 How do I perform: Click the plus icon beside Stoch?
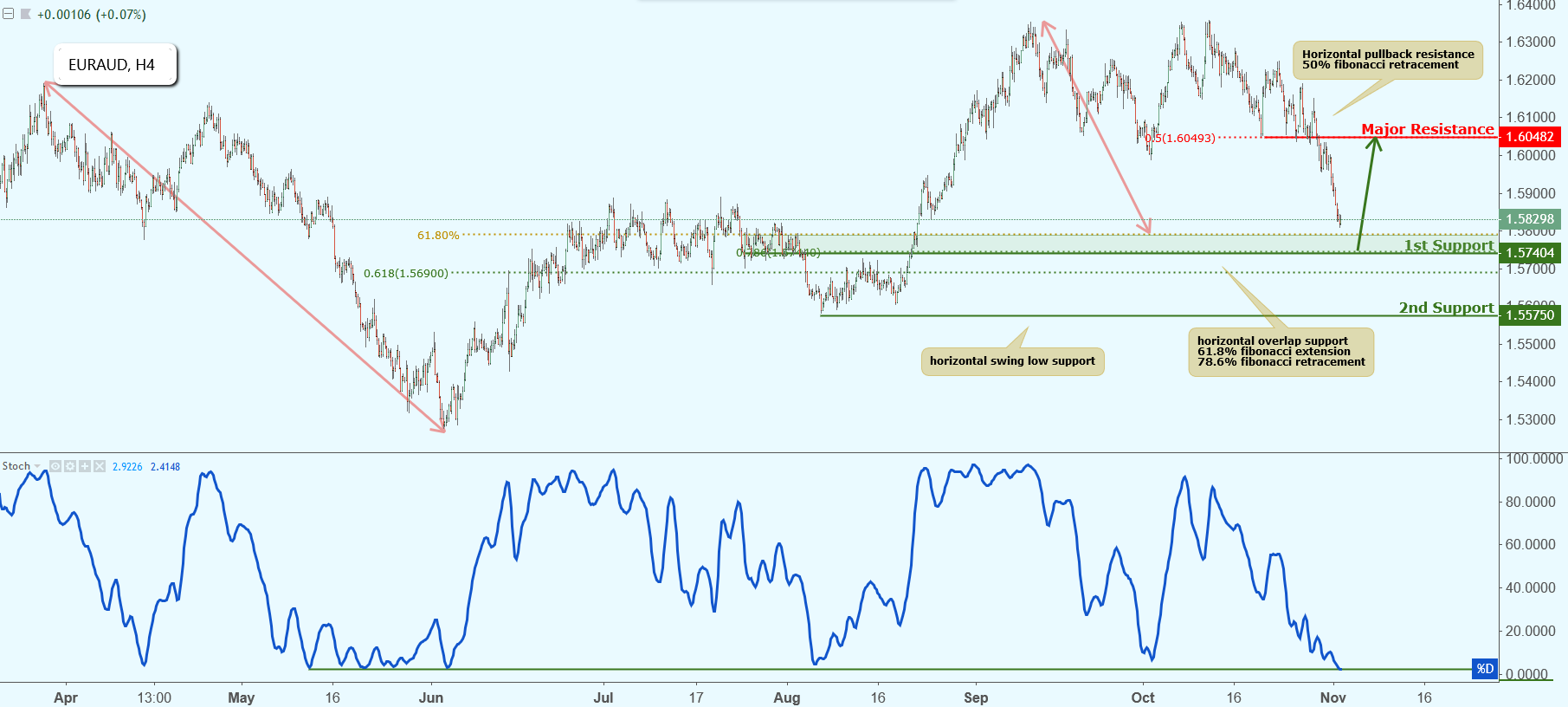[85, 466]
